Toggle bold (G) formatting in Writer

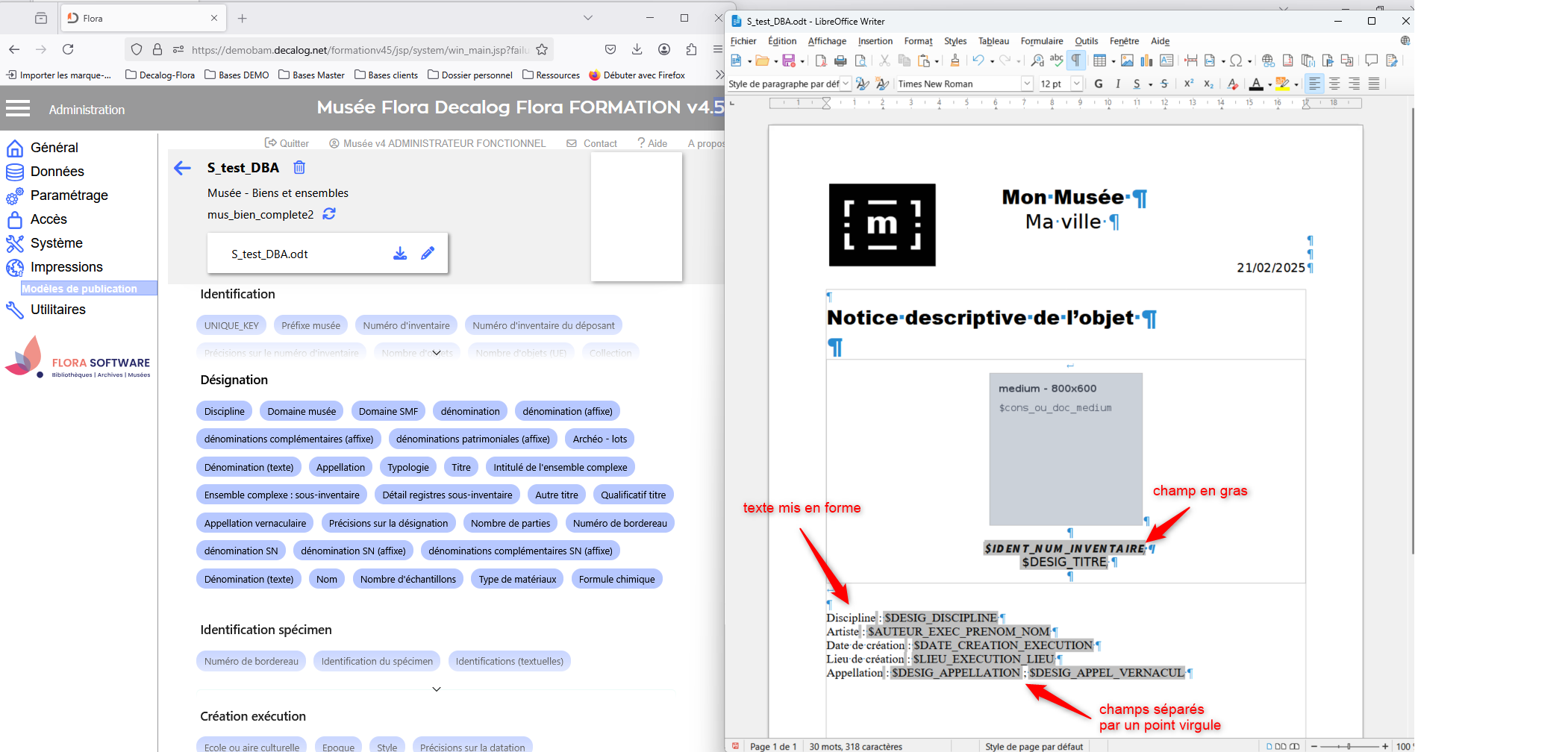(1098, 84)
